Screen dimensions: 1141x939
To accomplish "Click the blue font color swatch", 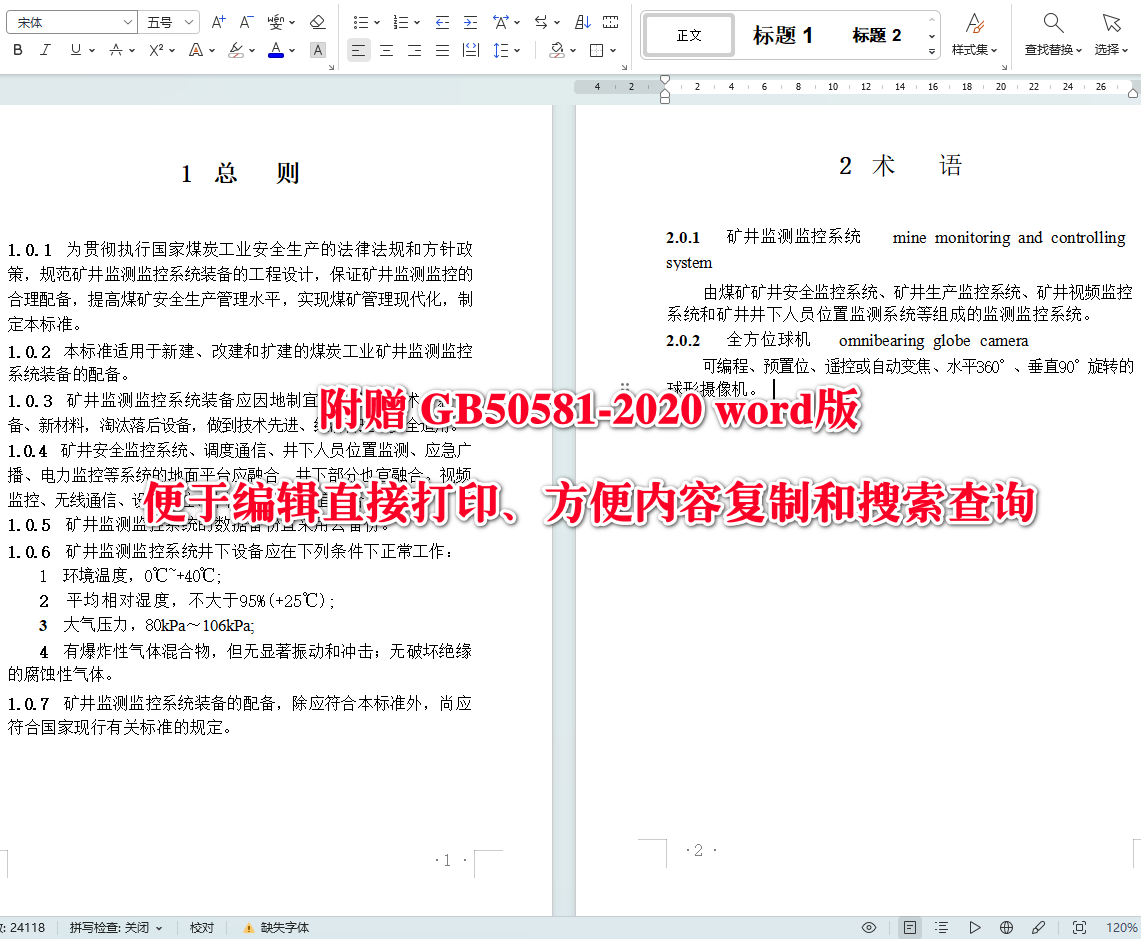I will pyautogui.click(x=275, y=50).
